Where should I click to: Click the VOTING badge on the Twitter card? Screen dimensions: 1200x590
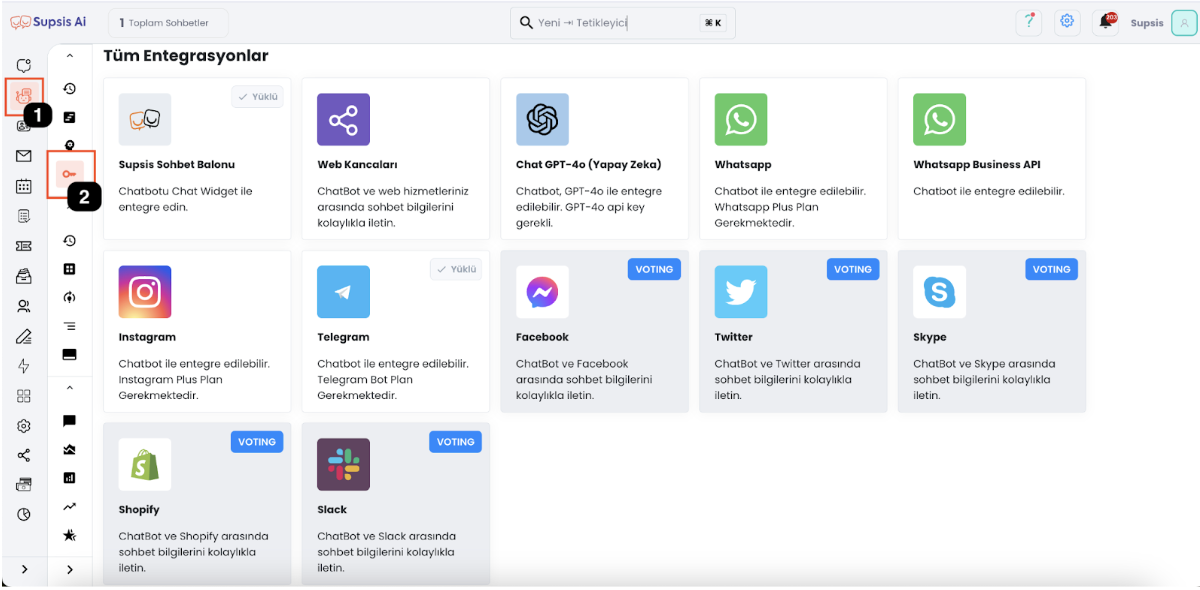(x=853, y=269)
